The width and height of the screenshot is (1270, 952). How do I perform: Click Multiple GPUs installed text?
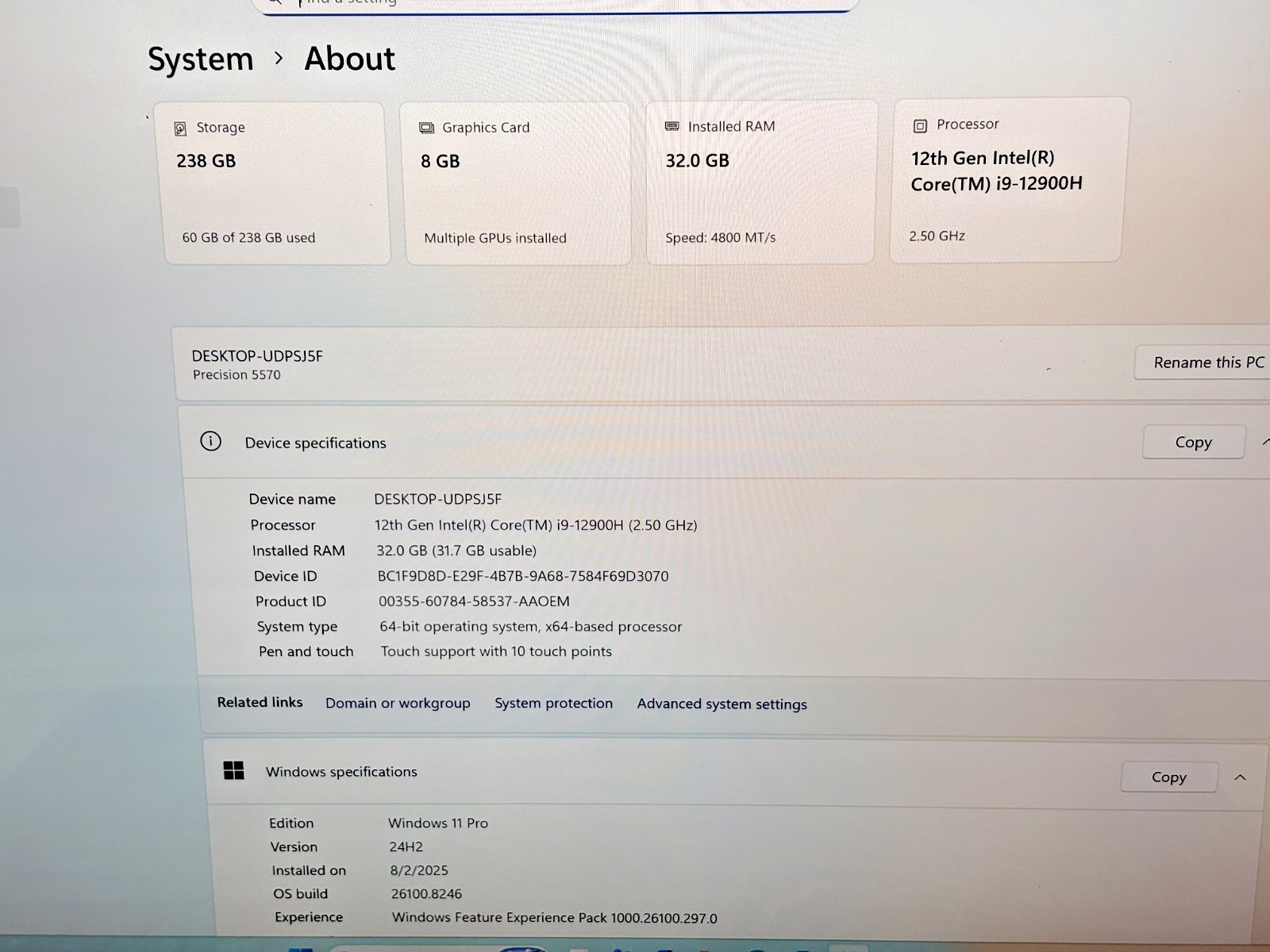click(495, 238)
